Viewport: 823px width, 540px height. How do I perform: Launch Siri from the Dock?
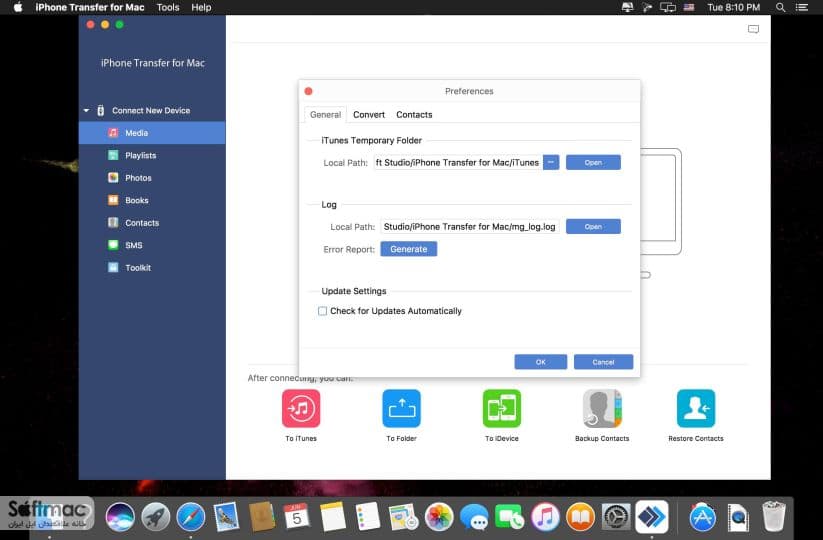[x=120, y=517]
